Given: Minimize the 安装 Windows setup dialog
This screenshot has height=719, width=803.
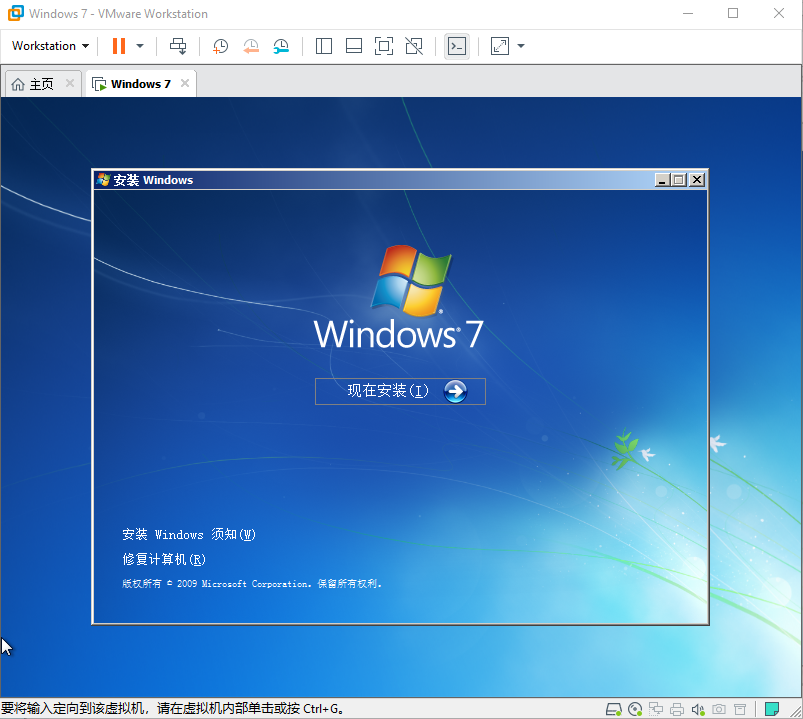Looking at the screenshot, I should (662, 180).
